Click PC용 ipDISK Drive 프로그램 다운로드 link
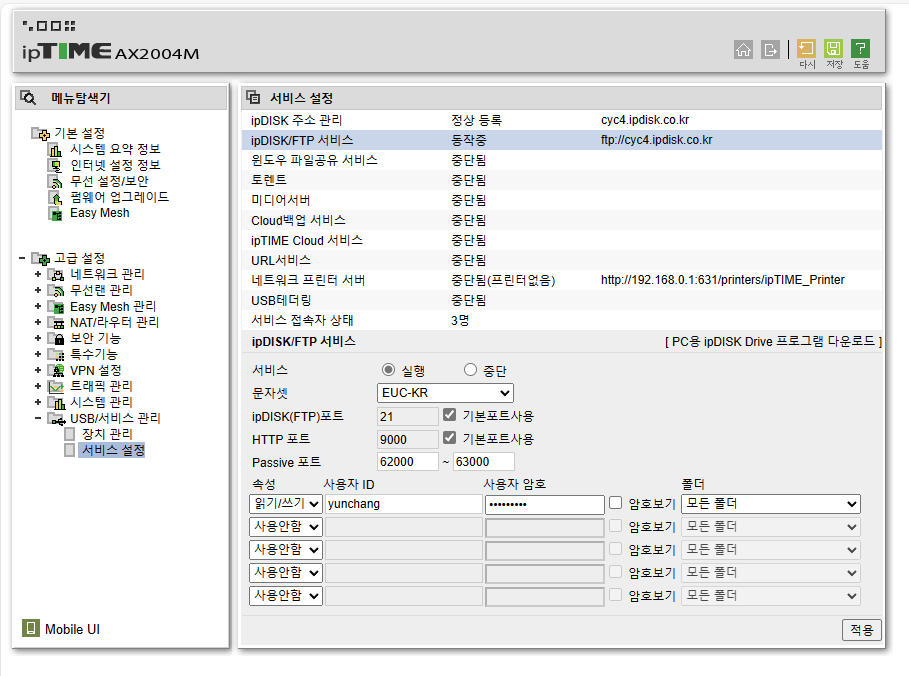Viewport: 909px width, 676px height. click(773, 341)
